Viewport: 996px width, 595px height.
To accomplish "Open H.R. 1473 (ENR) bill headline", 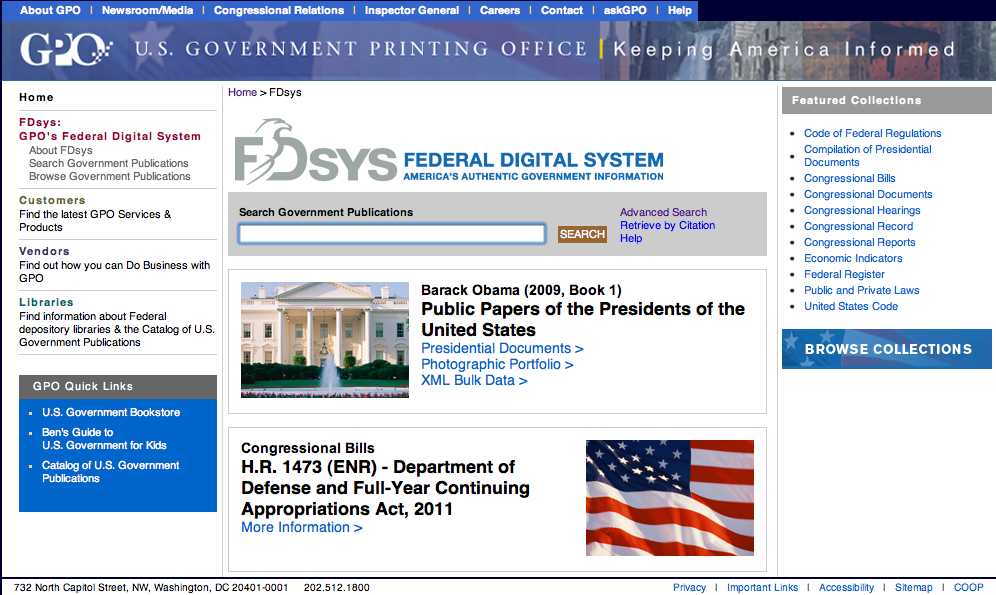I will click(x=385, y=488).
